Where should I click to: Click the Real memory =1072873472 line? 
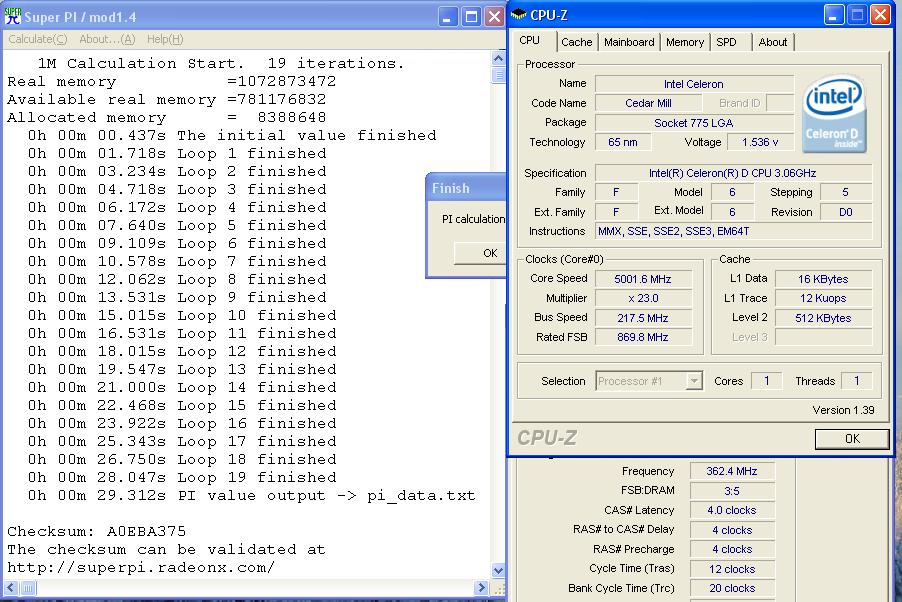click(171, 81)
